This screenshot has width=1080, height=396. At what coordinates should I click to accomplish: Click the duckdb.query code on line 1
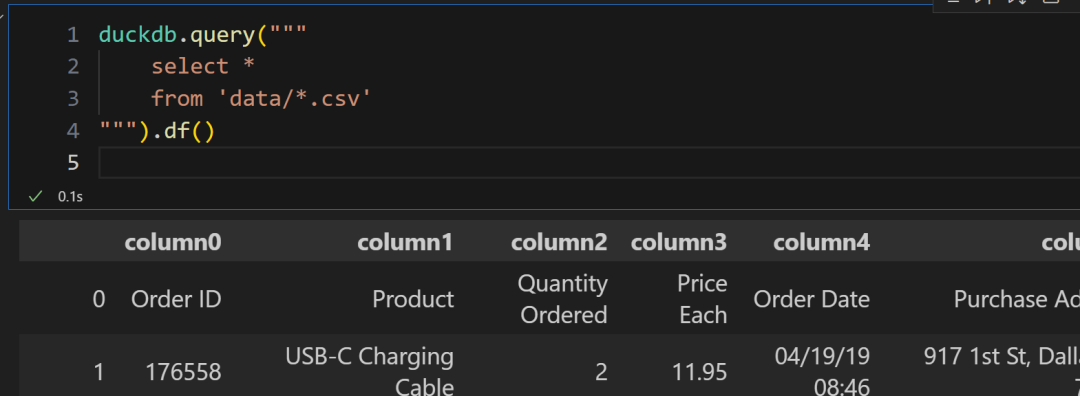(x=202, y=34)
